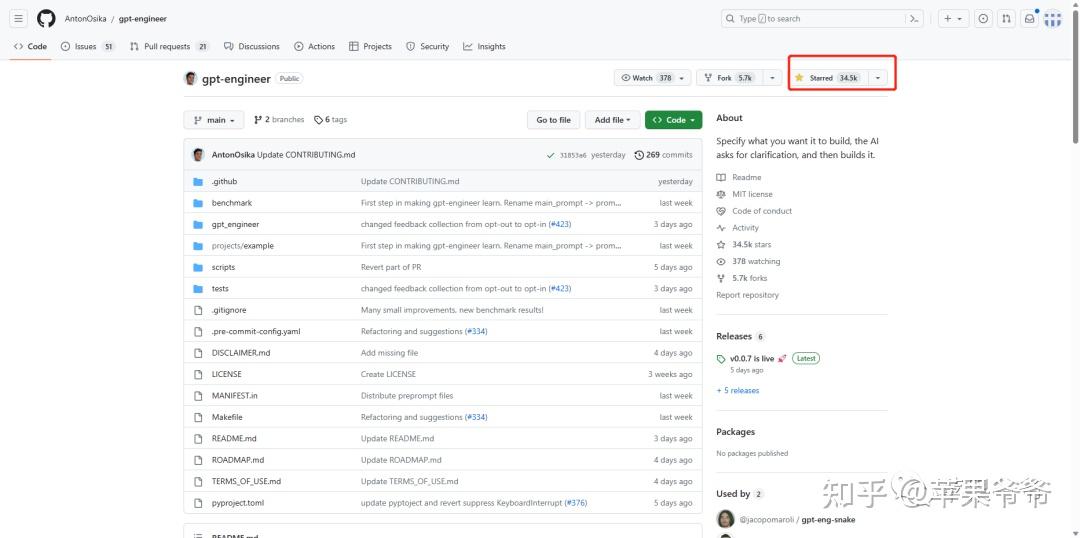
Task: Fork the repository with Fork button
Action: click(x=730, y=78)
